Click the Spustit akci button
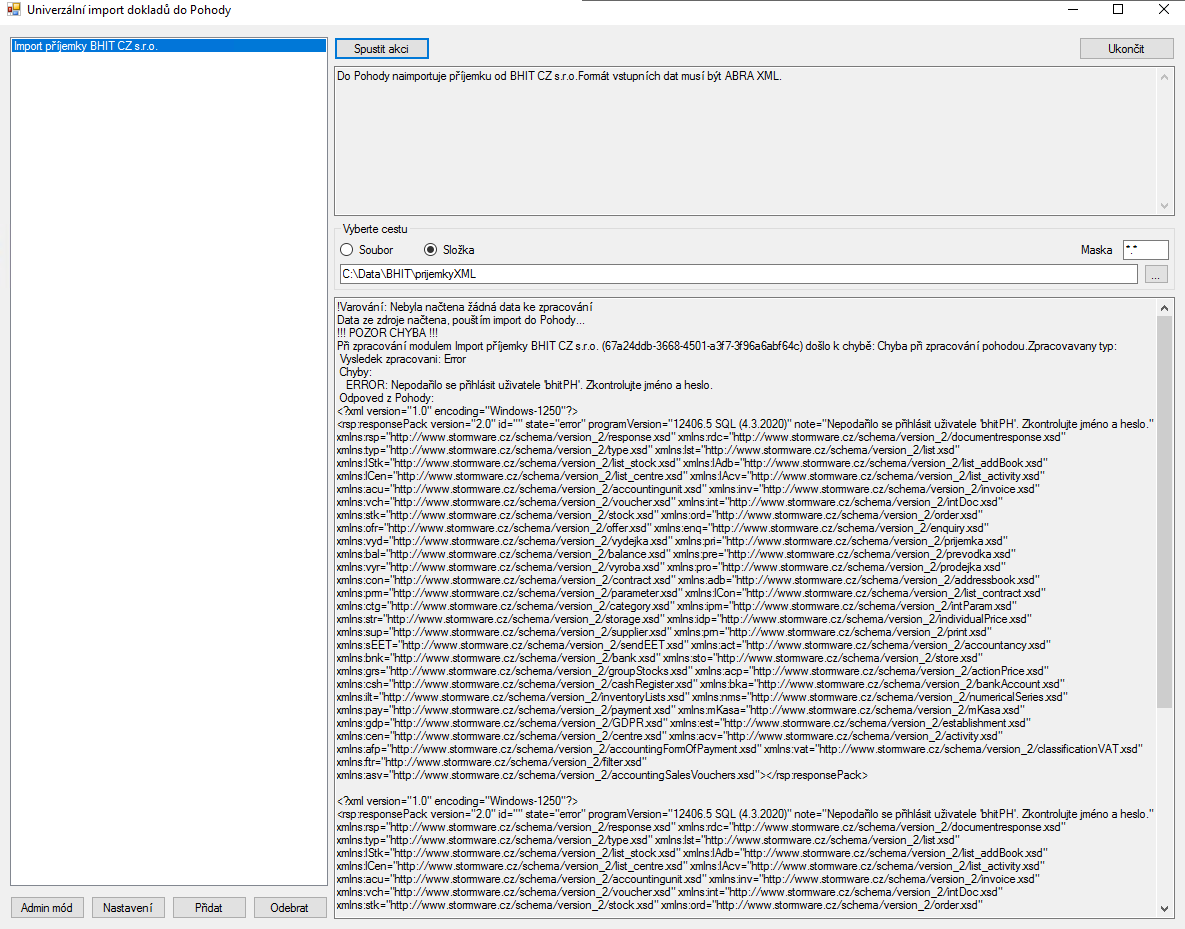1185x929 pixels. [x=382, y=48]
